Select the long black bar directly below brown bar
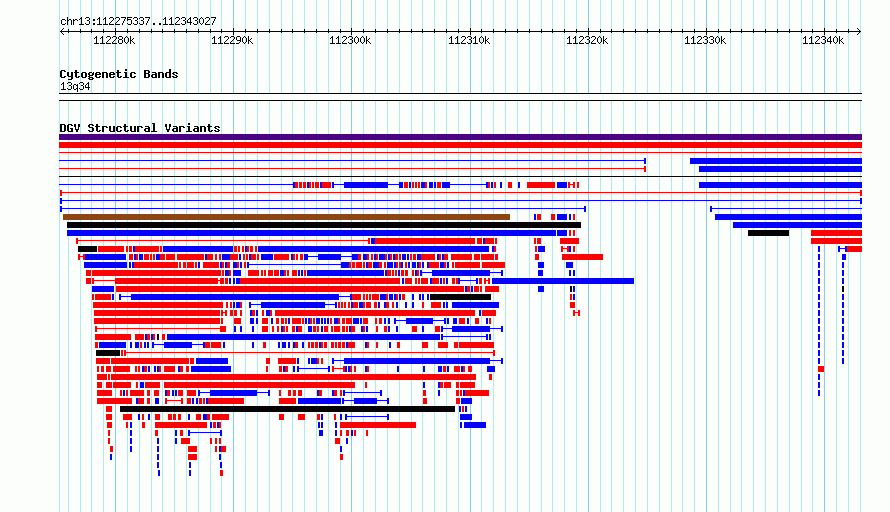The image size is (890, 512). click(x=324, y=225)
